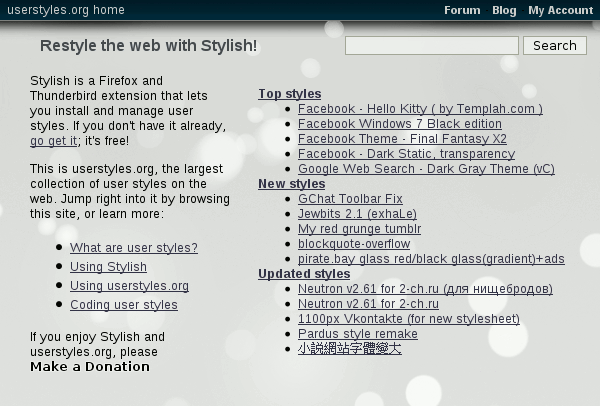Click the Search button

click(x=555, y=46)
